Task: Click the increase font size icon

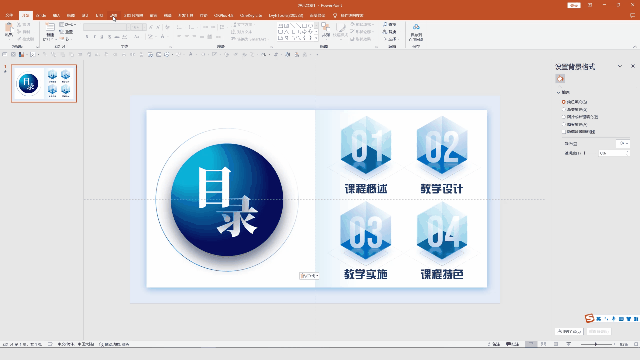Action: (x=151, y=27)
